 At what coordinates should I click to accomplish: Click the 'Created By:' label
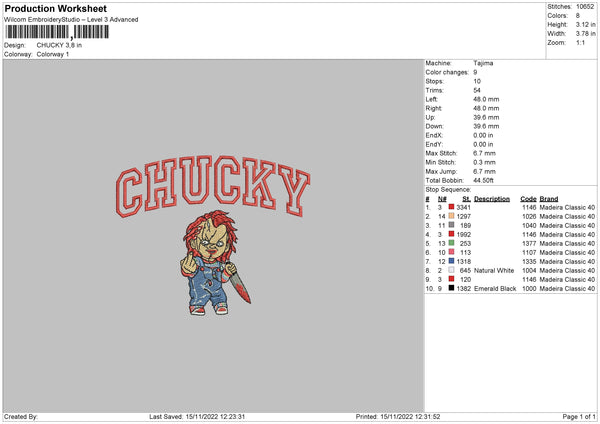[x=21, y=417]
